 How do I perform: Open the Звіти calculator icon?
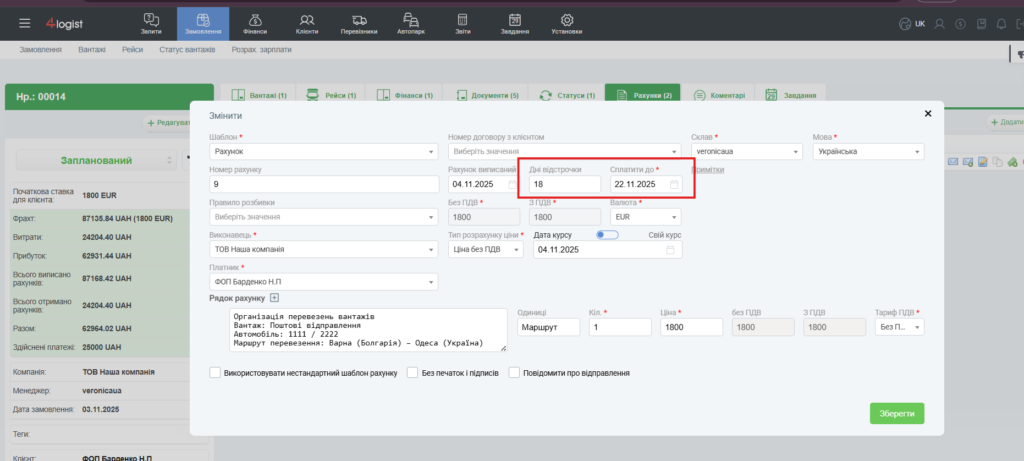pyautogui.click(x=462, y=24)
